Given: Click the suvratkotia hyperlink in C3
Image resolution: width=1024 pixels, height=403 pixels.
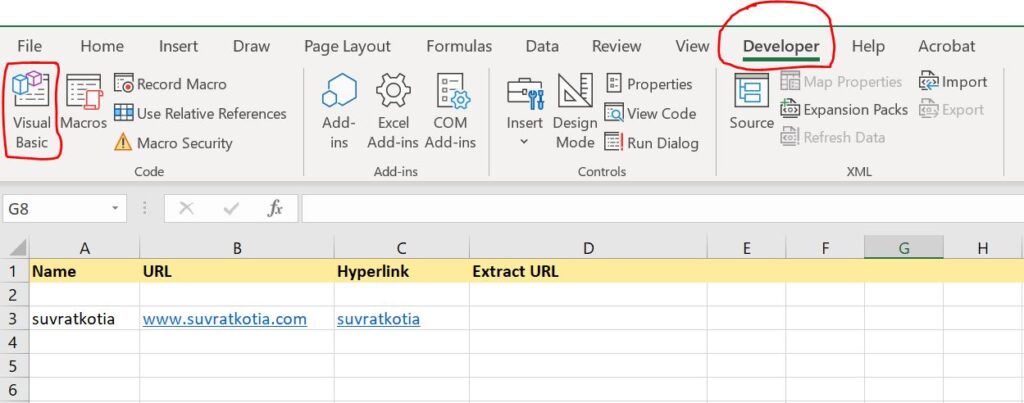Looking at the screenshot, I should click(x=378, y=319).
